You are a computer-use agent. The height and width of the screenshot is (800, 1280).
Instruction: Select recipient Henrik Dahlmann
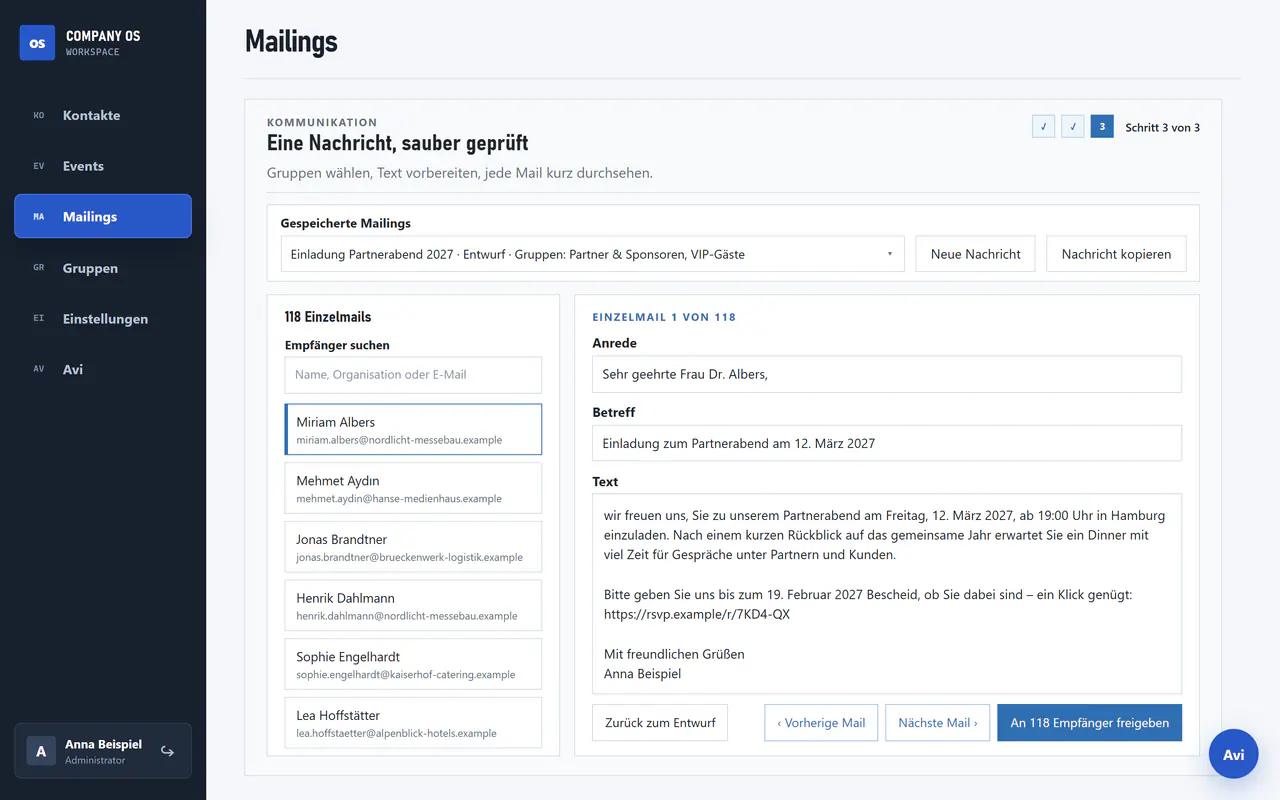pos(413,606)
